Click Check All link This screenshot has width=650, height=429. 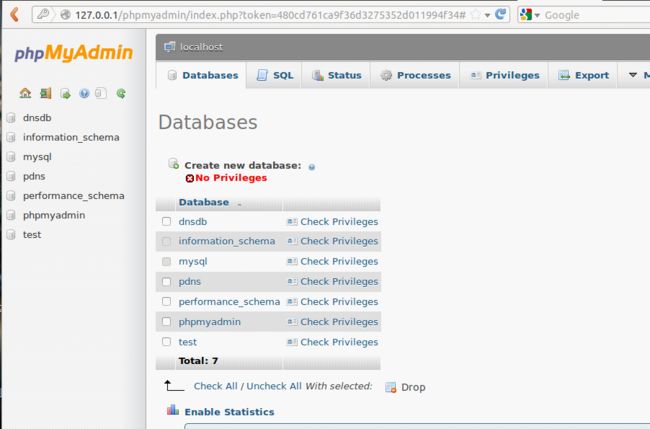216,386
